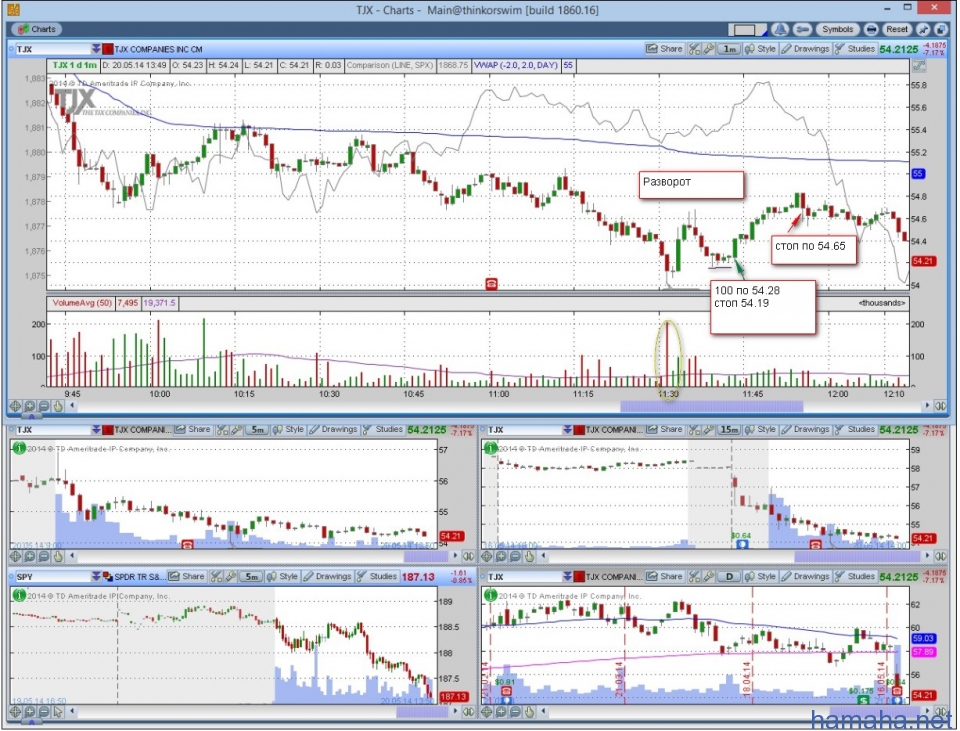Click the alerts bell icon in top bar
This screenshot has width=960, height=731.
click(x=780, y=29)
